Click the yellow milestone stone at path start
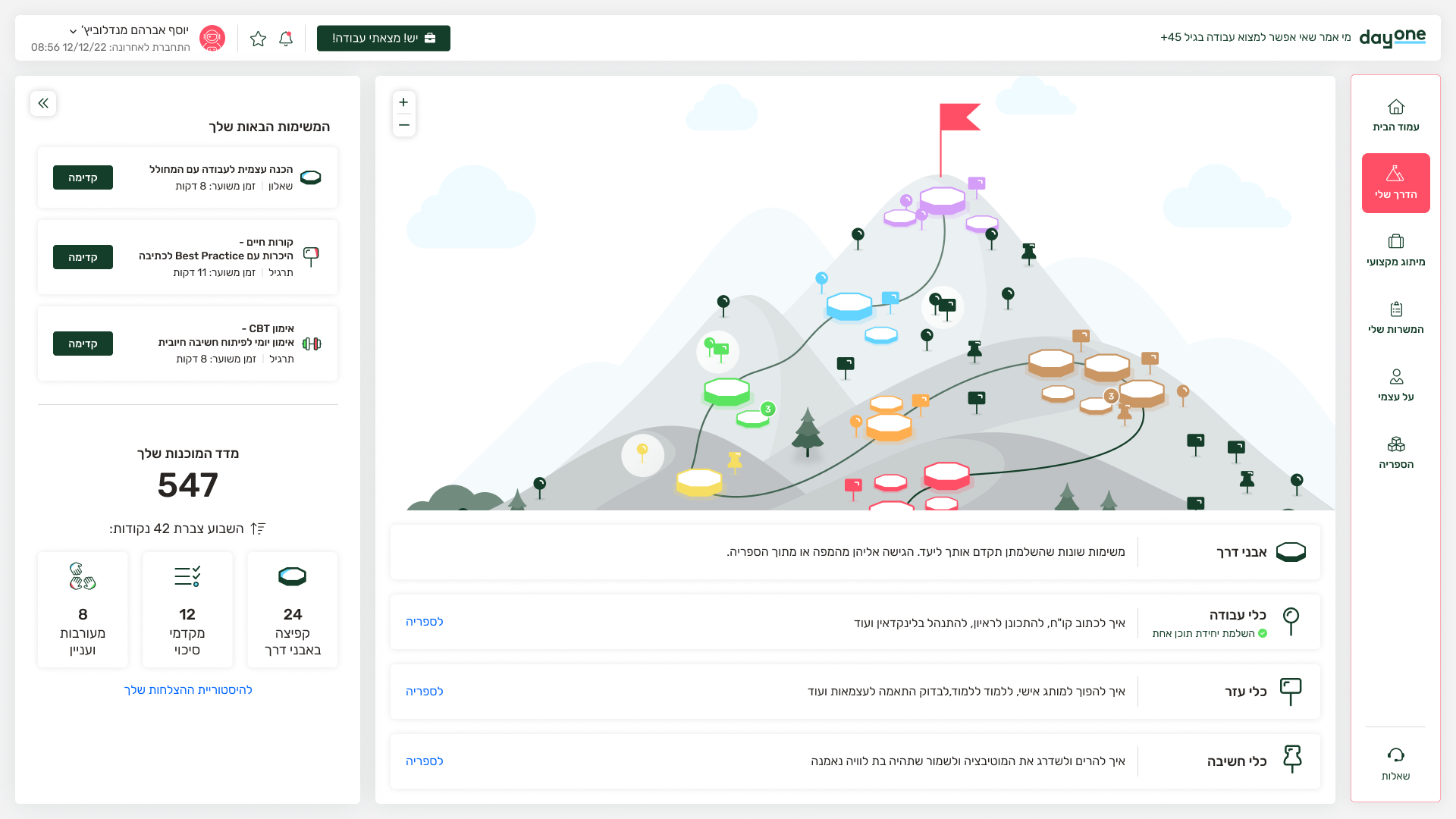The width and height of the screenshot is (1456, 819). [699, 482]
